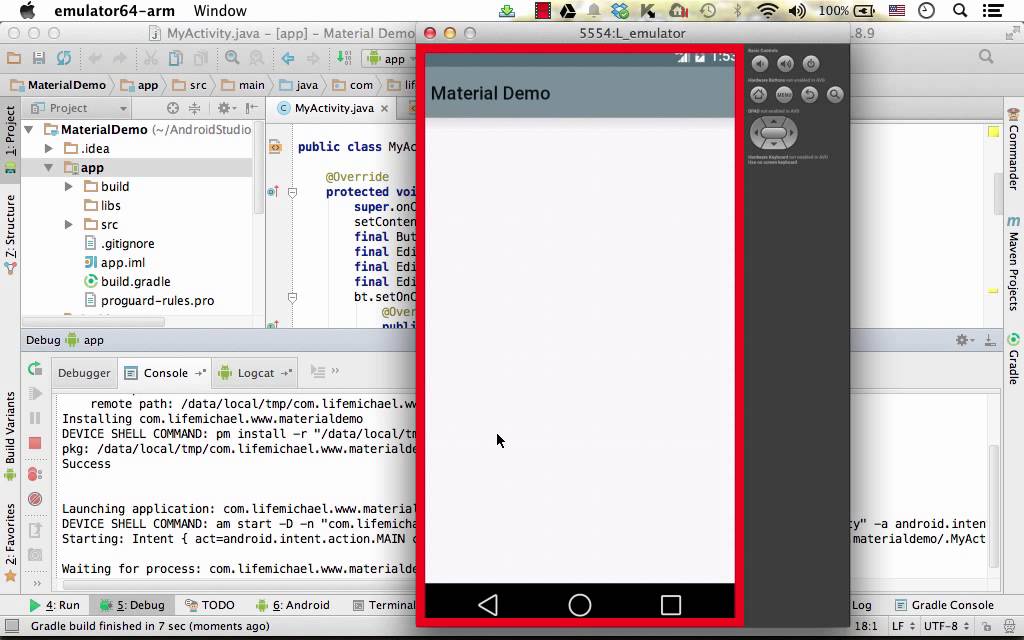The image size is (1024, 640).
Task: Switch to the Debugger tab
Action: coord(84,373)
